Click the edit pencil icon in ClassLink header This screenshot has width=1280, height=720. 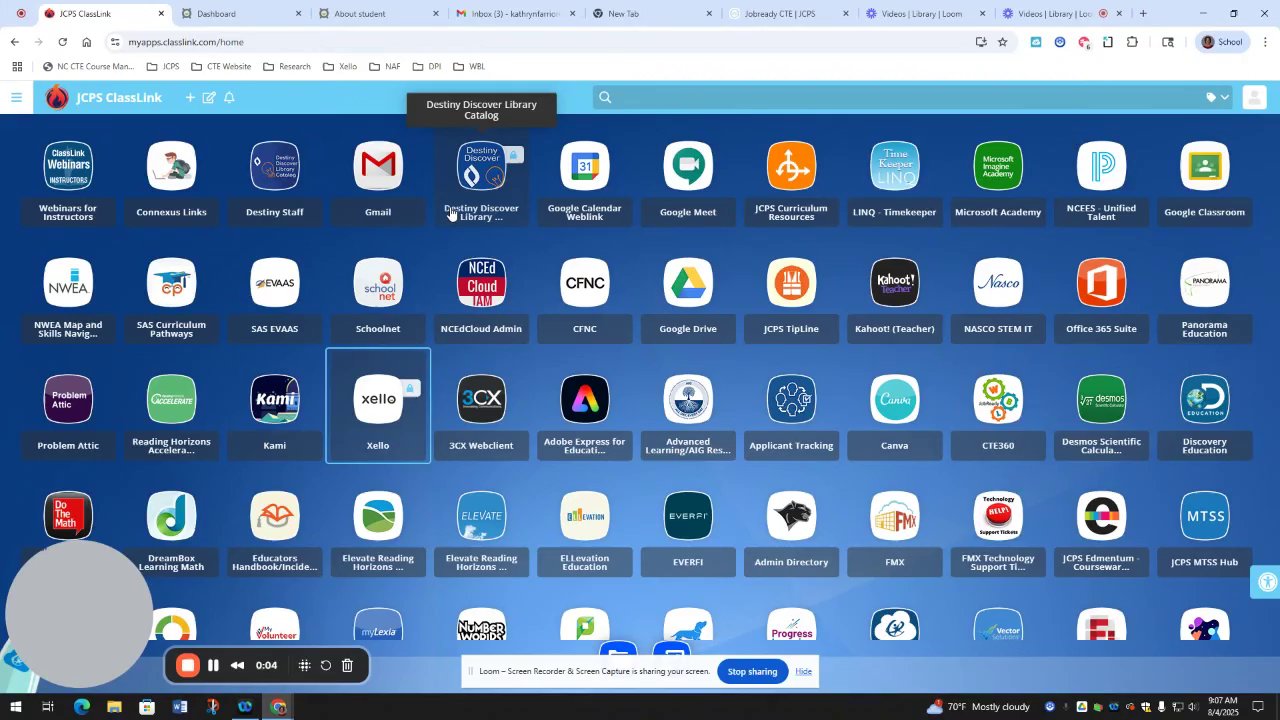pos(209,97)
